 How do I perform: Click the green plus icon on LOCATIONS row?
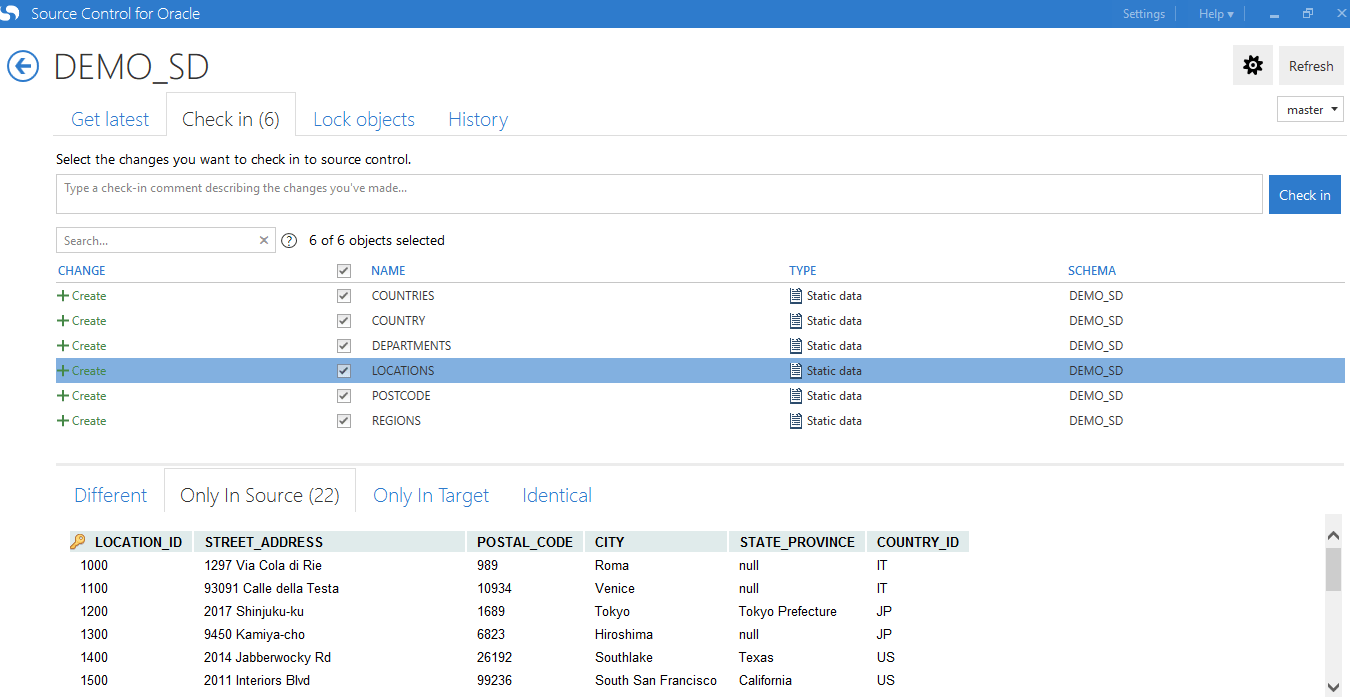pyautogui.click(x=63, y=371)
